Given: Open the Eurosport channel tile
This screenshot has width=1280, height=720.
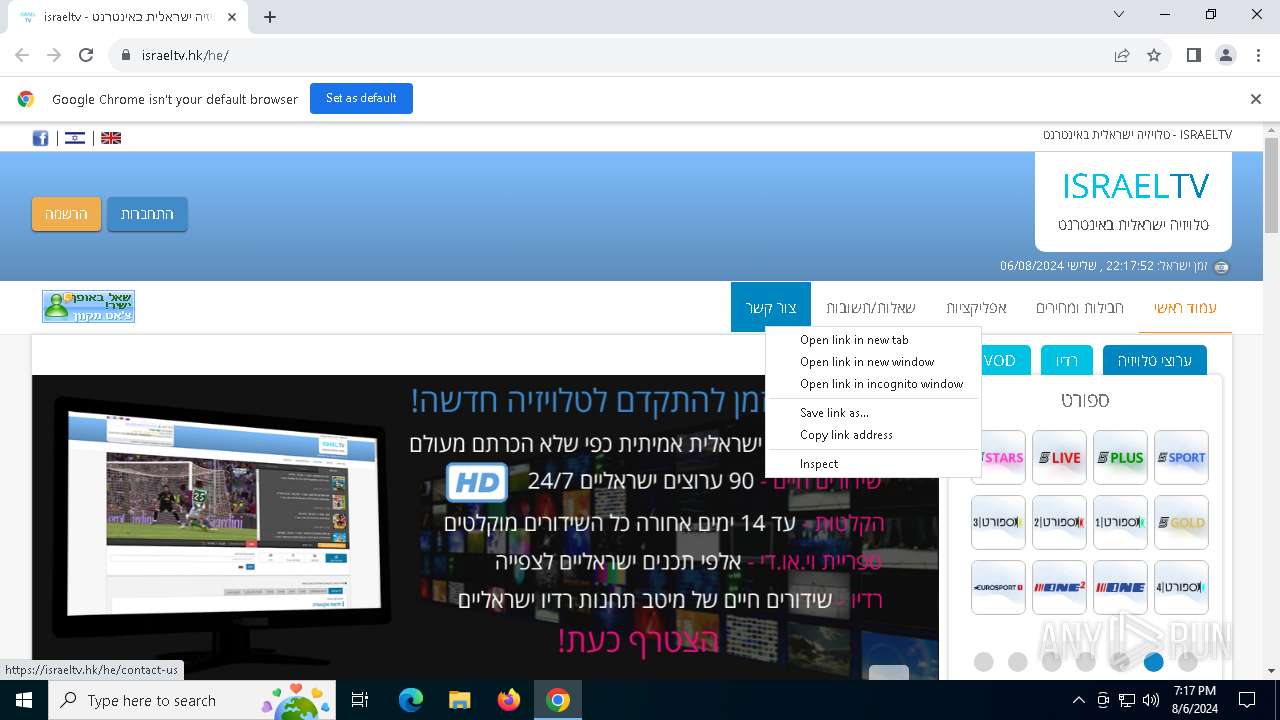Looking at the screenshot, I should click(x=999, y=587).
